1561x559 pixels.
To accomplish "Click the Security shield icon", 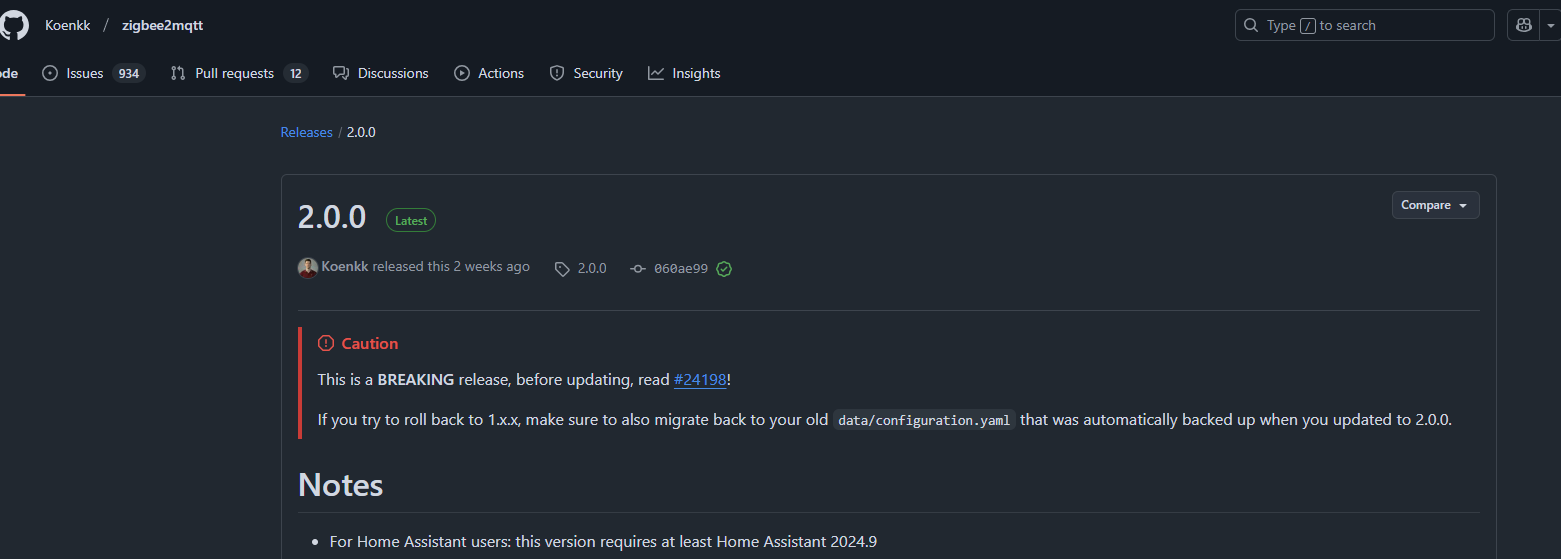I will coord(557,73).
